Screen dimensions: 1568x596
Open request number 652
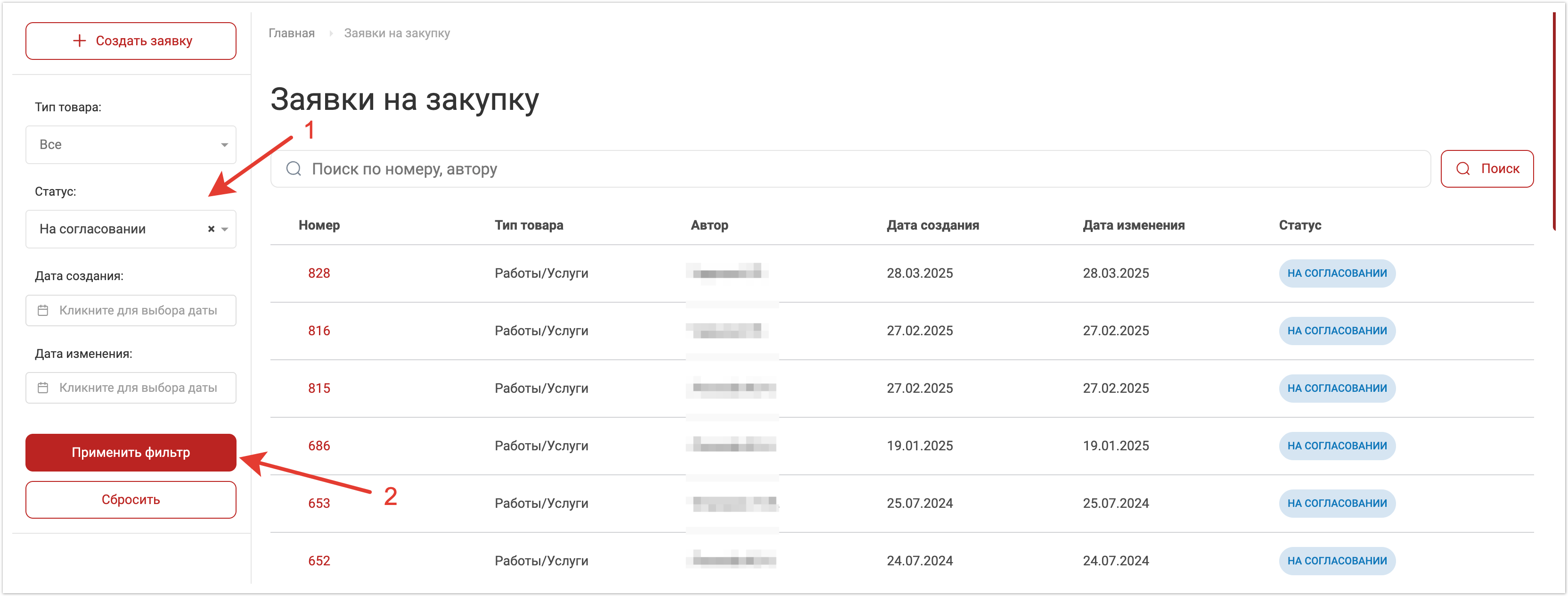318,561
